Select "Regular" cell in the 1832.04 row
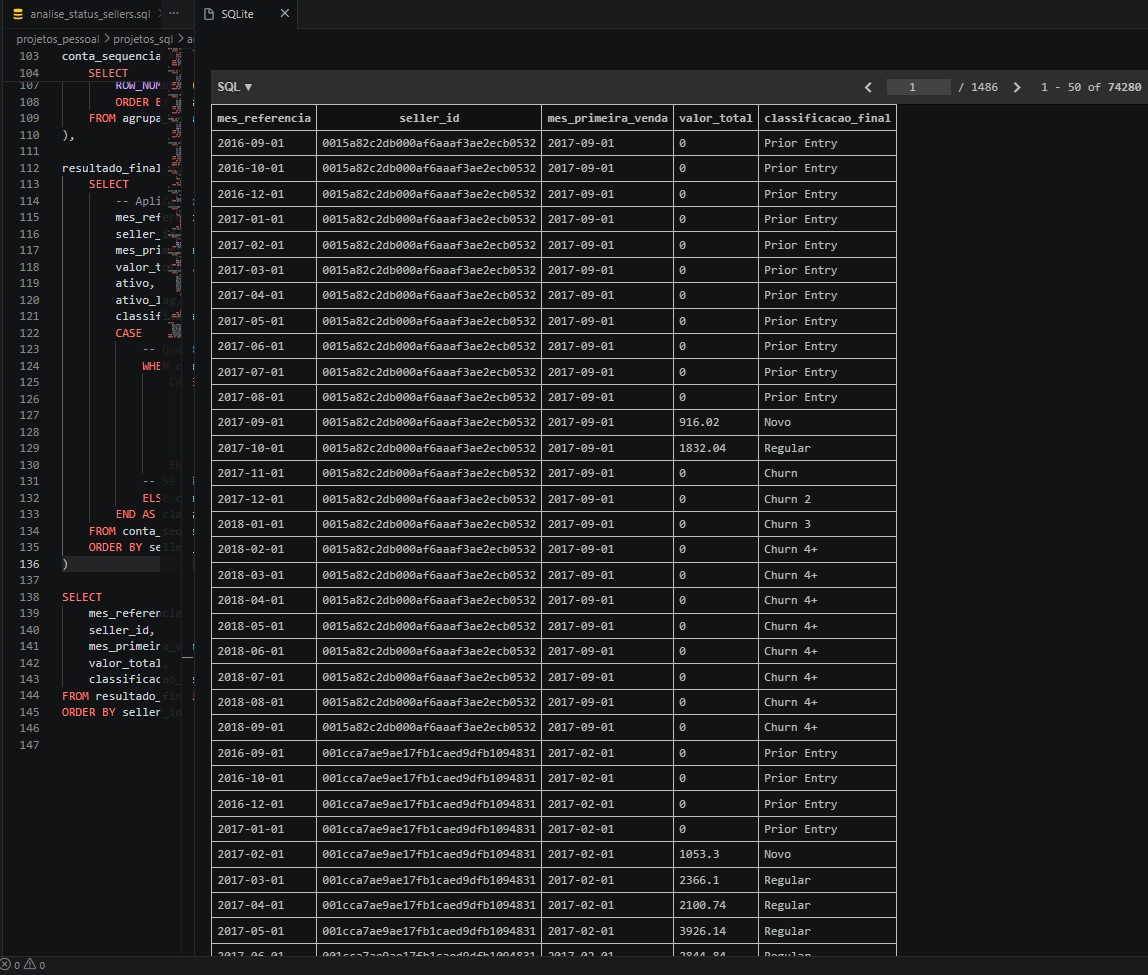This screenshot has height=975, width=1148. pos(827,448)
